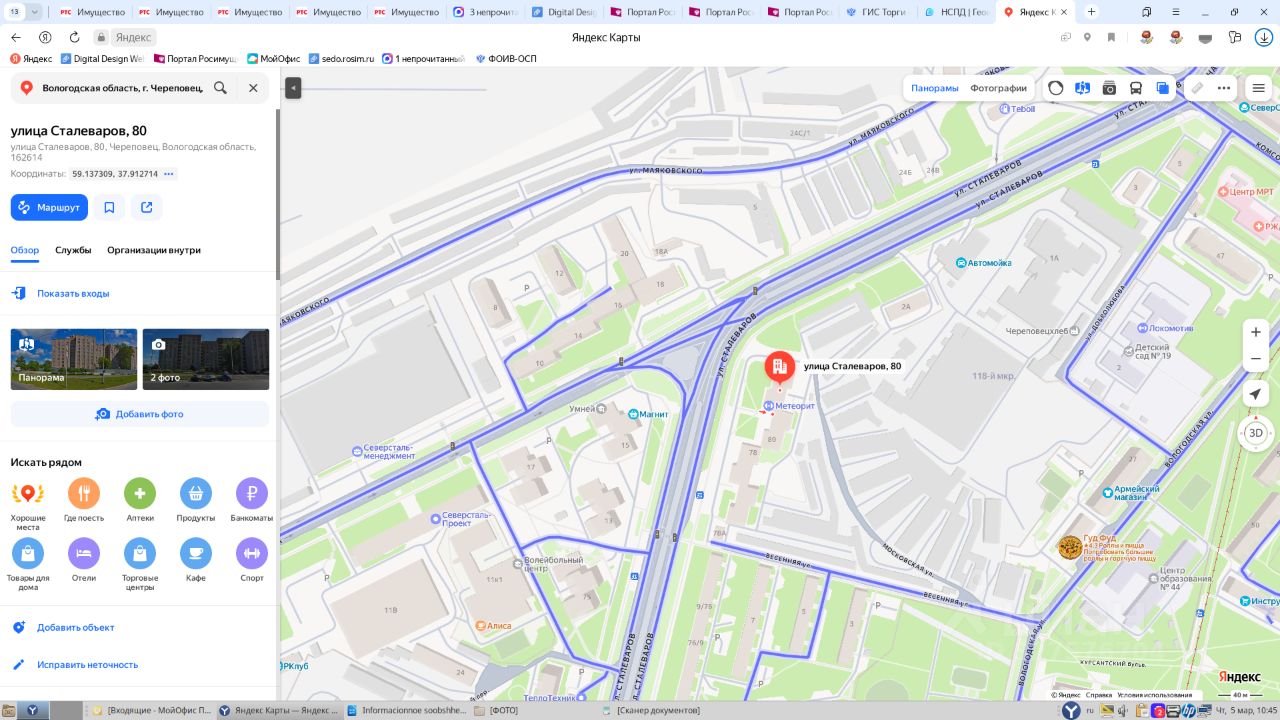1280x720 pixels.
Task: Search nearby Спорт
Action: [252, 560]
